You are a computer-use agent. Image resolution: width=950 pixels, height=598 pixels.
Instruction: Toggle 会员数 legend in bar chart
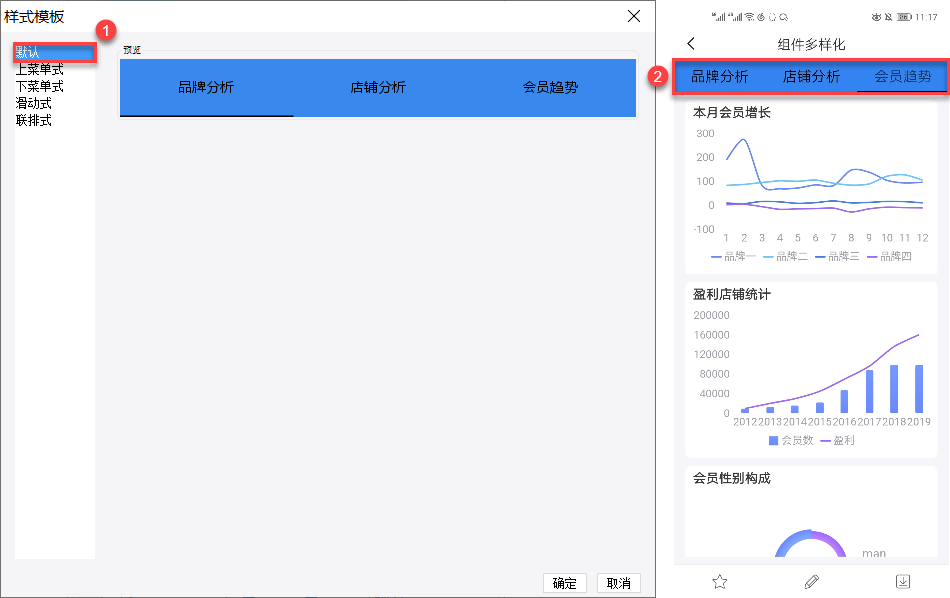(x=791, y=440)
